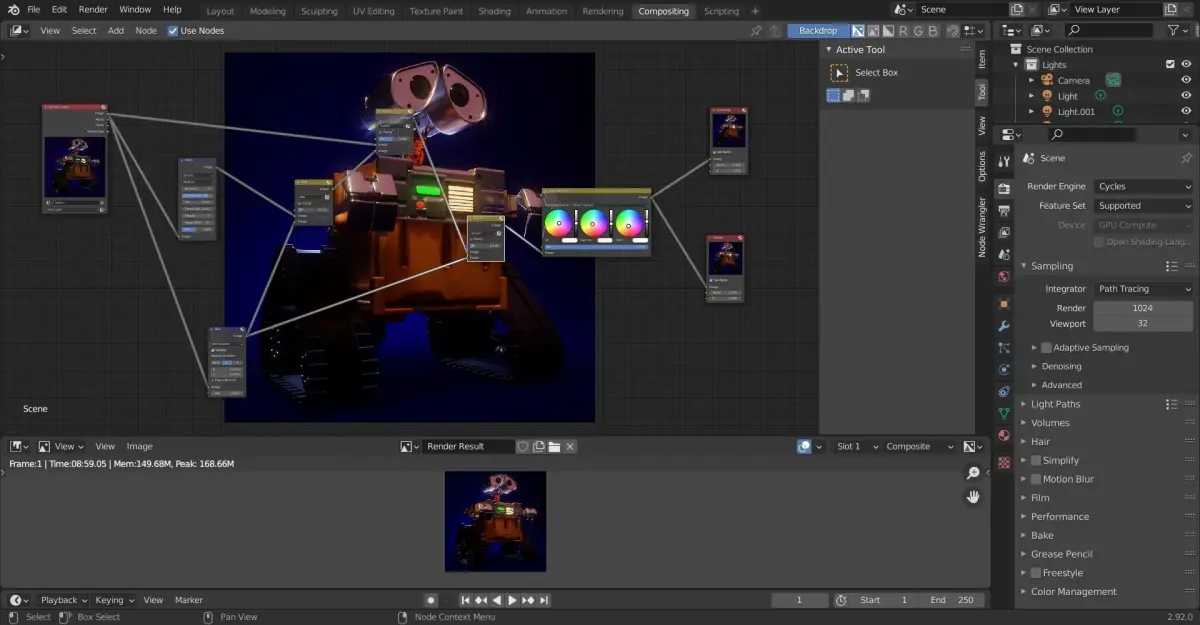Click the pin node tree icon
This screenshot has height=625, width=1200.
[757, 30]
